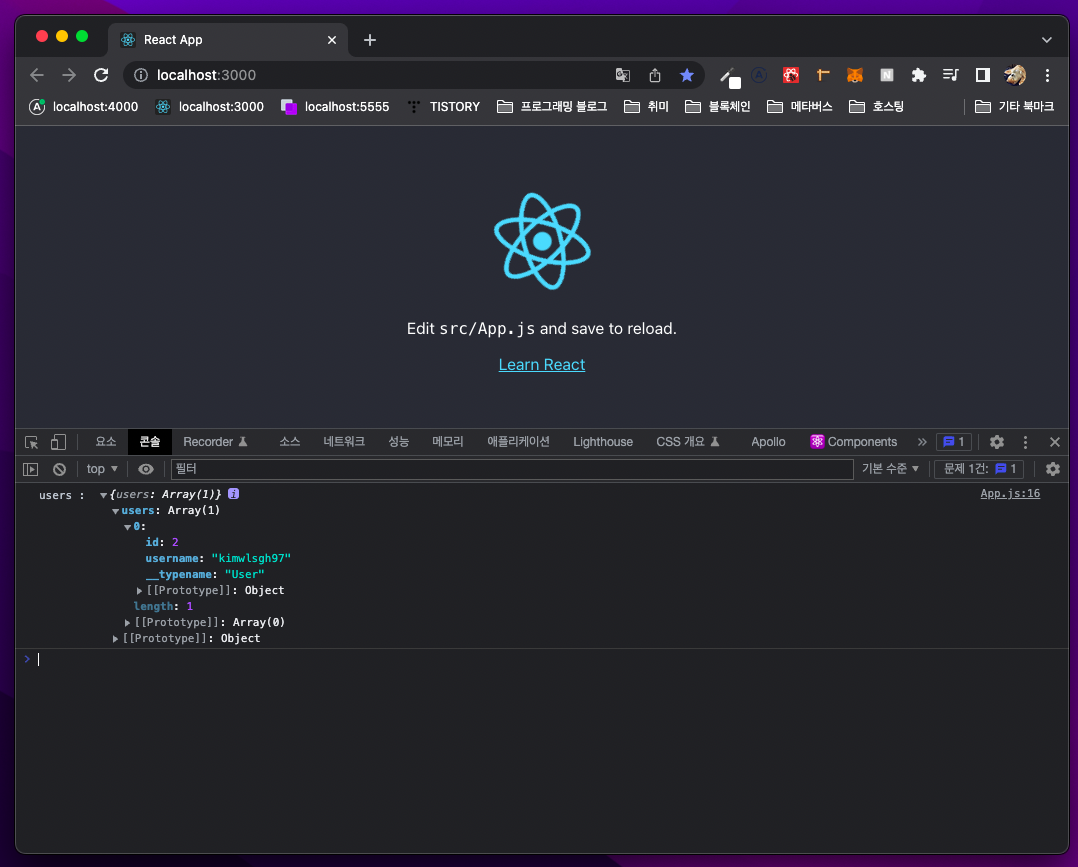
Task: Reload the localhost:3000 page
Action: point(101,75)
